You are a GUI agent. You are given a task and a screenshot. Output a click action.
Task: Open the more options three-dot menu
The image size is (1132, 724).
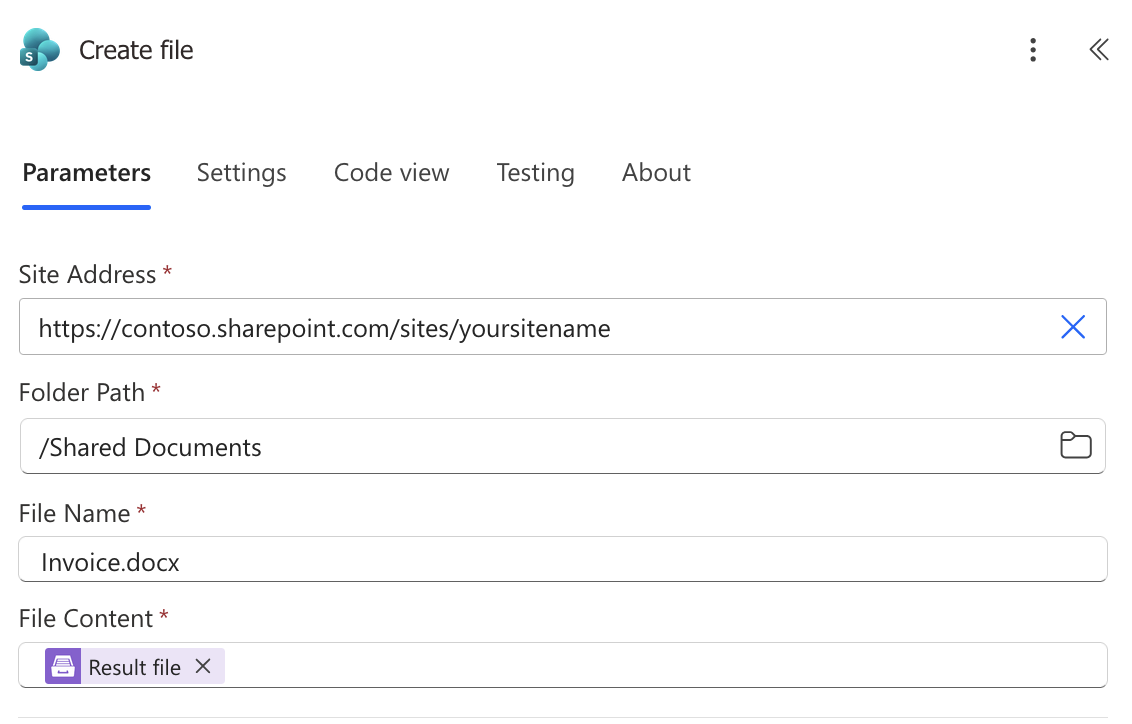1033,49
